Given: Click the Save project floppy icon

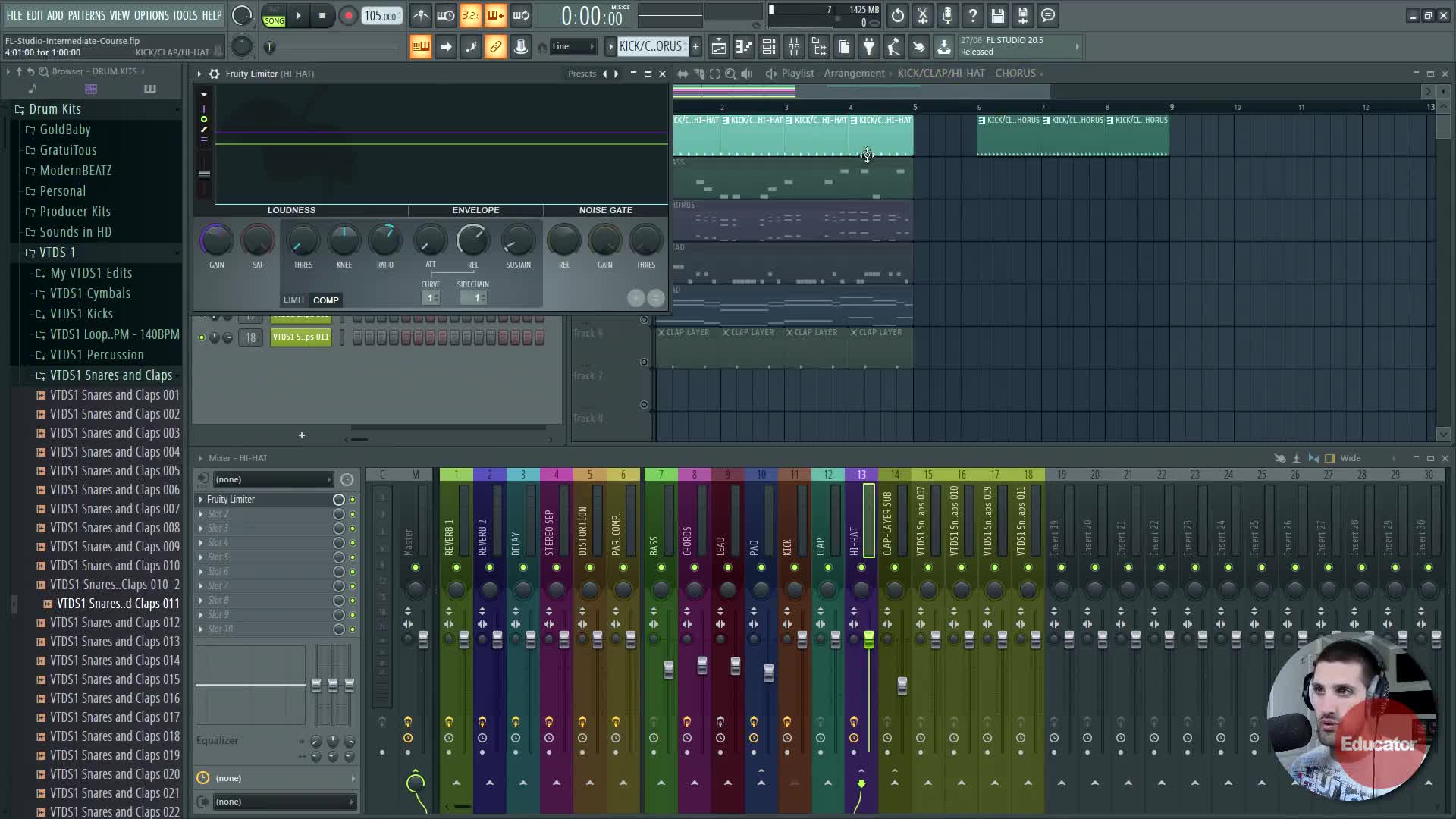Looking at the screenshot, I should (x=998, y=16).
